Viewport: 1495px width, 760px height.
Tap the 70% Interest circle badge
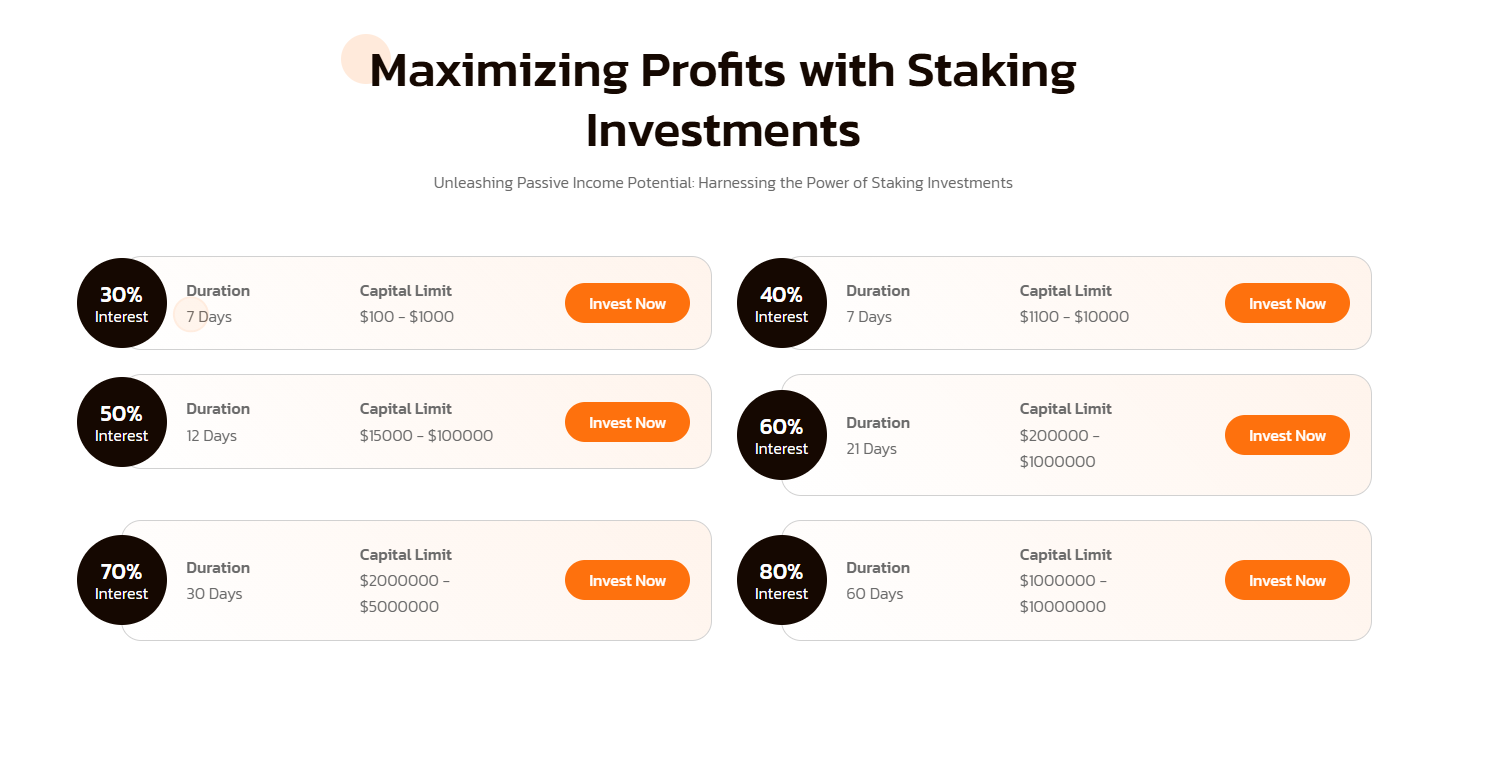122,580
